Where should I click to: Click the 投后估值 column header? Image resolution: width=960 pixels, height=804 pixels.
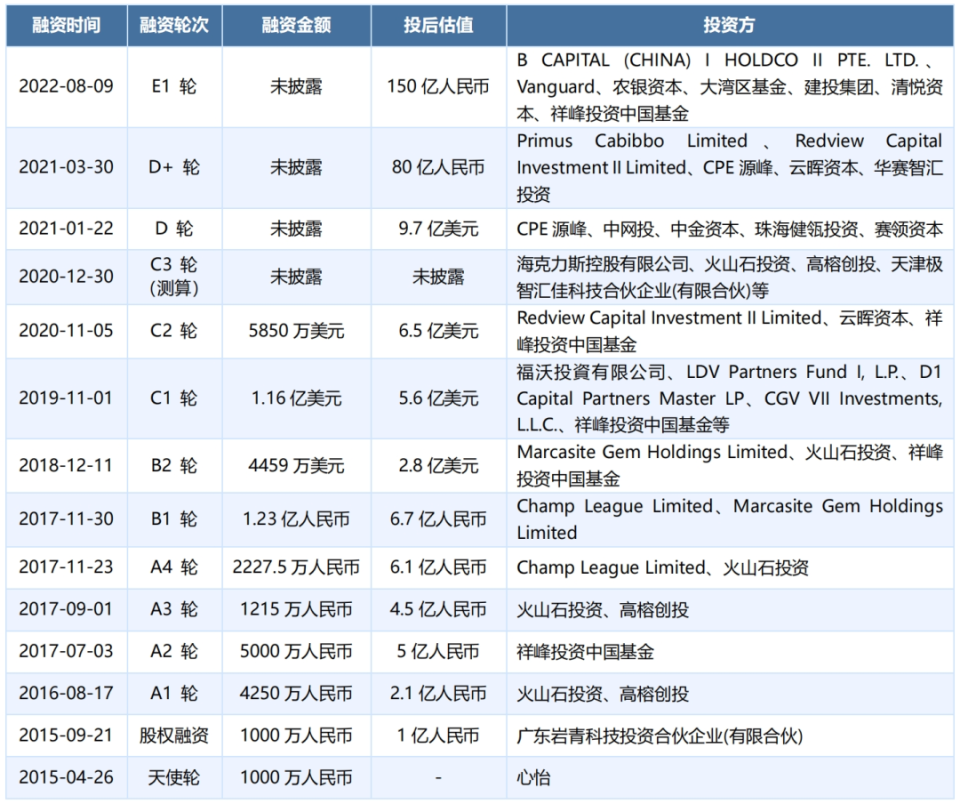pyautogui.click(x=438, y=26)
